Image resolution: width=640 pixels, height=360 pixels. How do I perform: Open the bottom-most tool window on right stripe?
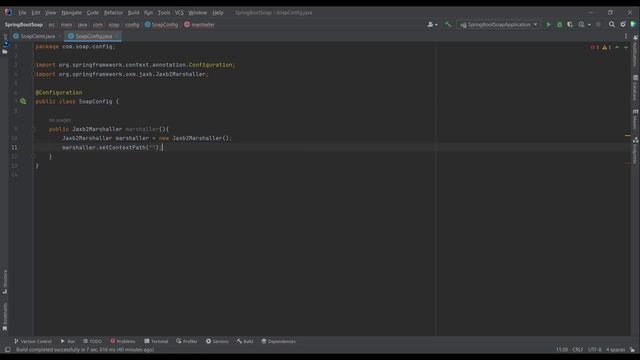636,150
